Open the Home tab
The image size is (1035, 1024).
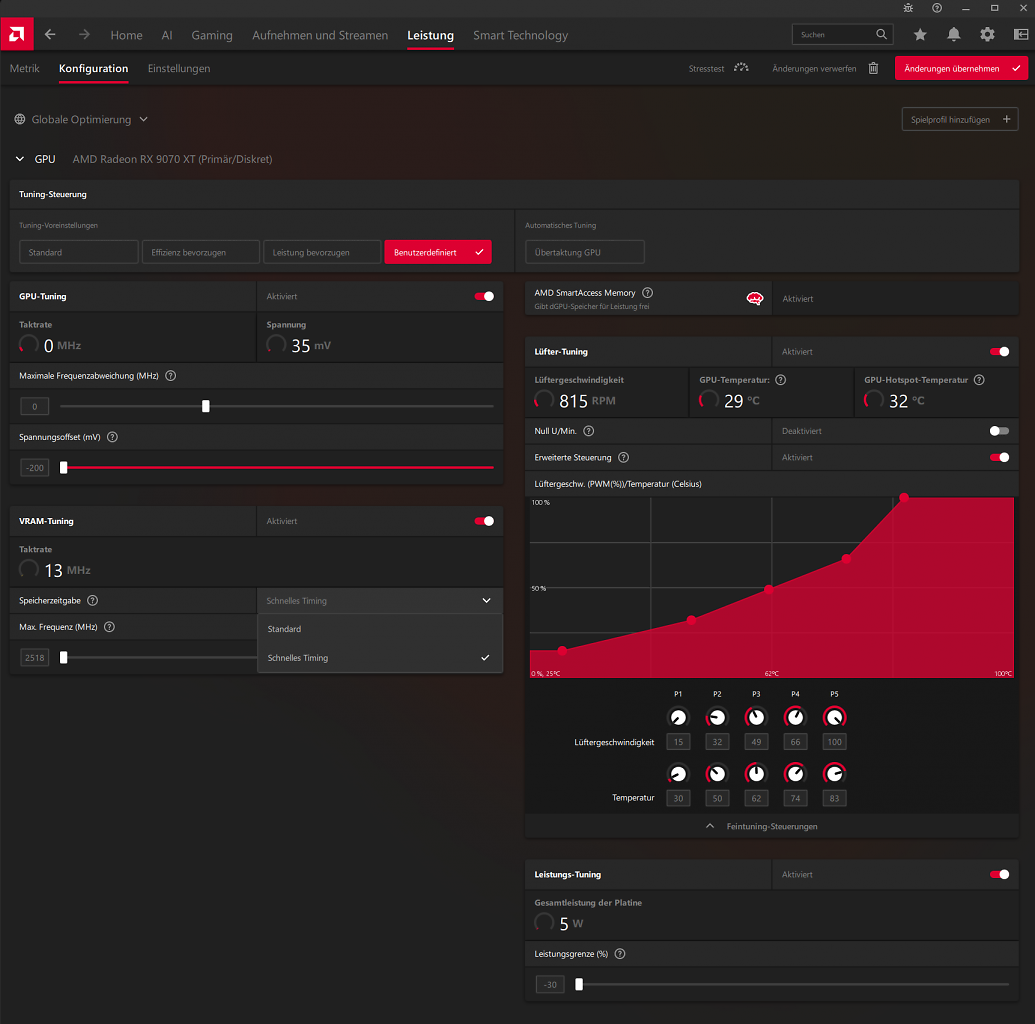(x=126, y=35)
